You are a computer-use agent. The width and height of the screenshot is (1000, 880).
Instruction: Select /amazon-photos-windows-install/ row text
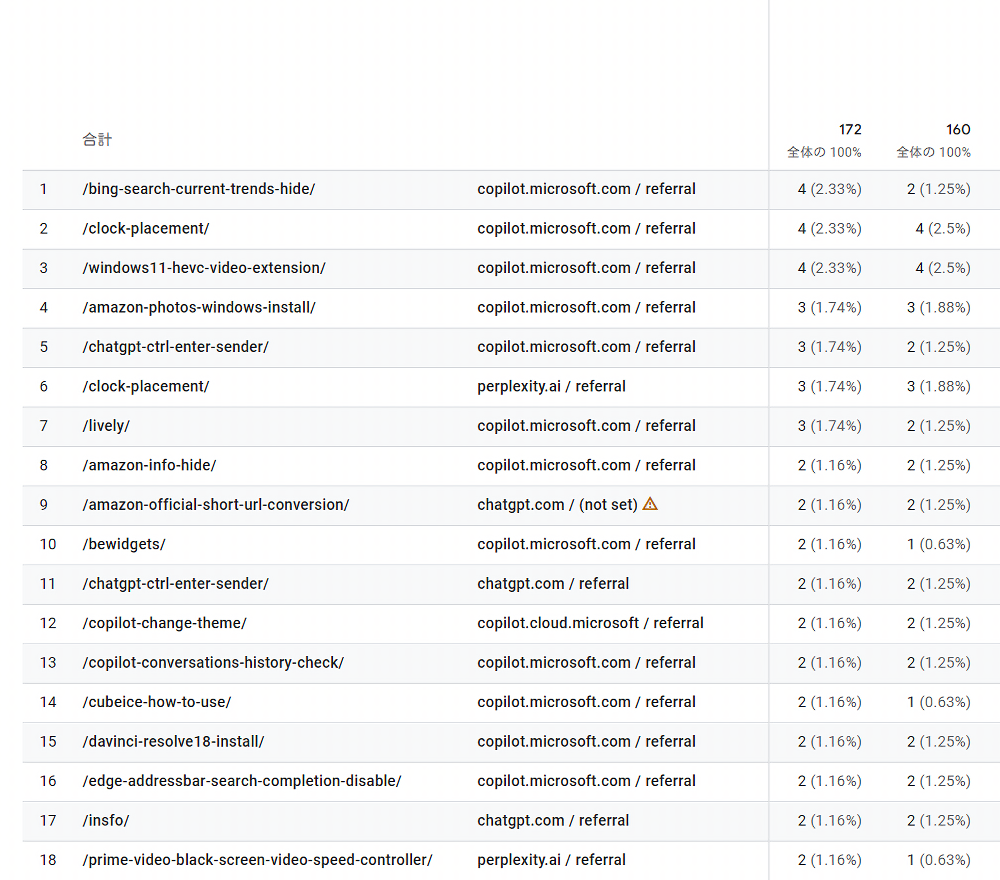pyautogui.click(x=199, y=307)
